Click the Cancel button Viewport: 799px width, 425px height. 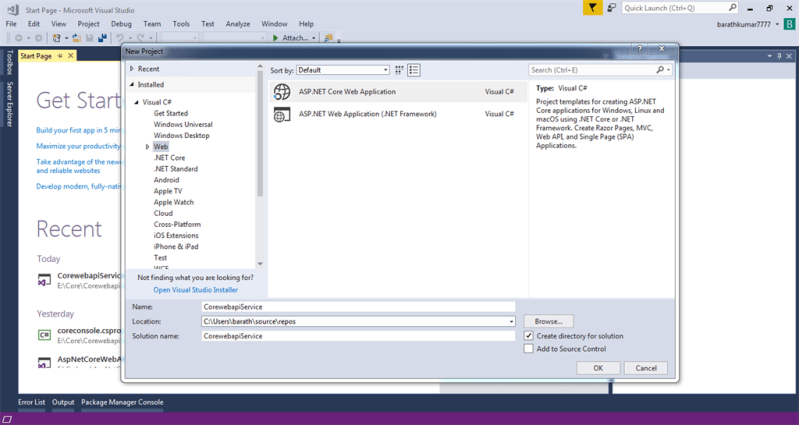(646, 368)
